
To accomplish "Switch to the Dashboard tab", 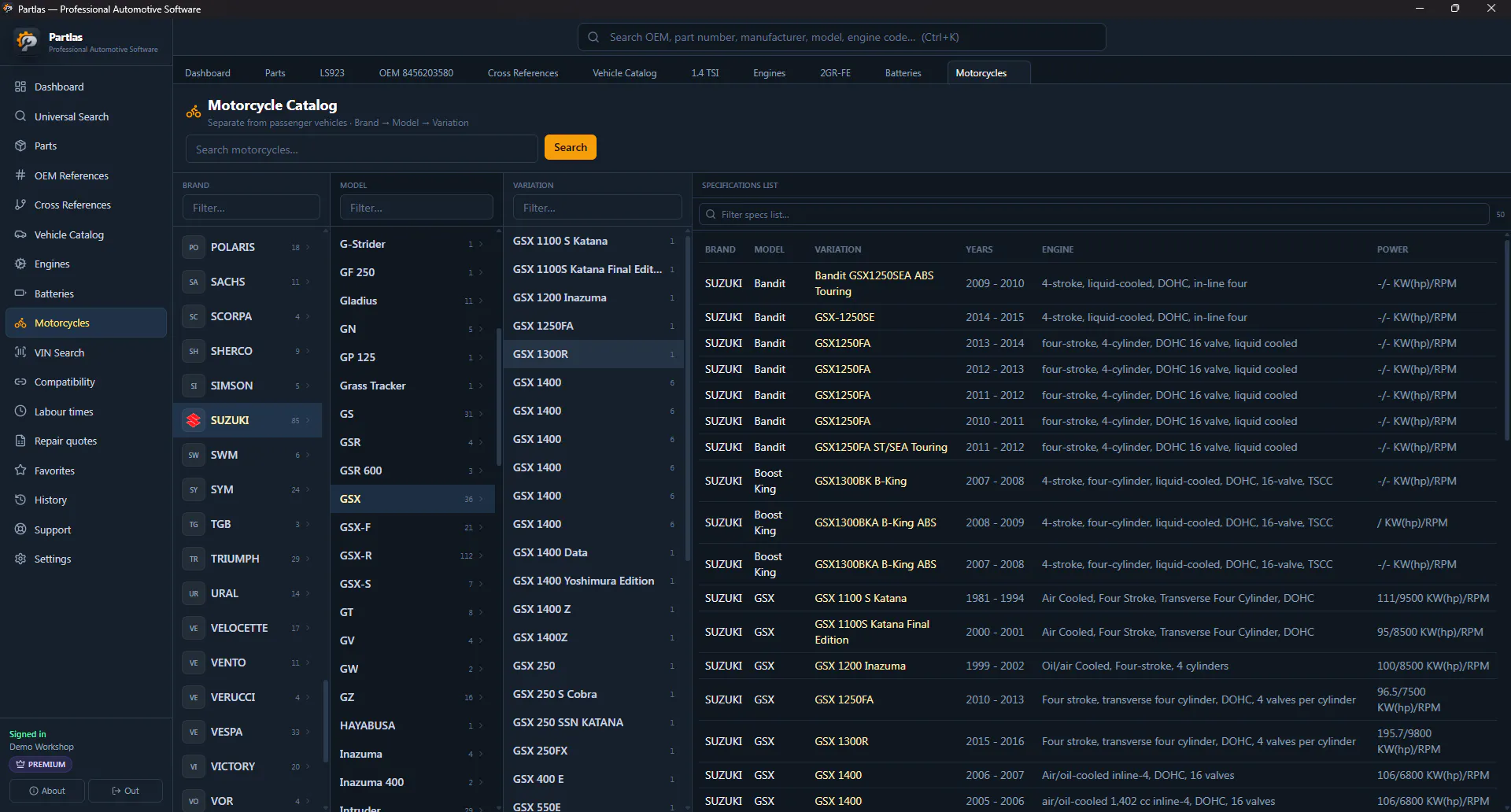I will (208, 72).
